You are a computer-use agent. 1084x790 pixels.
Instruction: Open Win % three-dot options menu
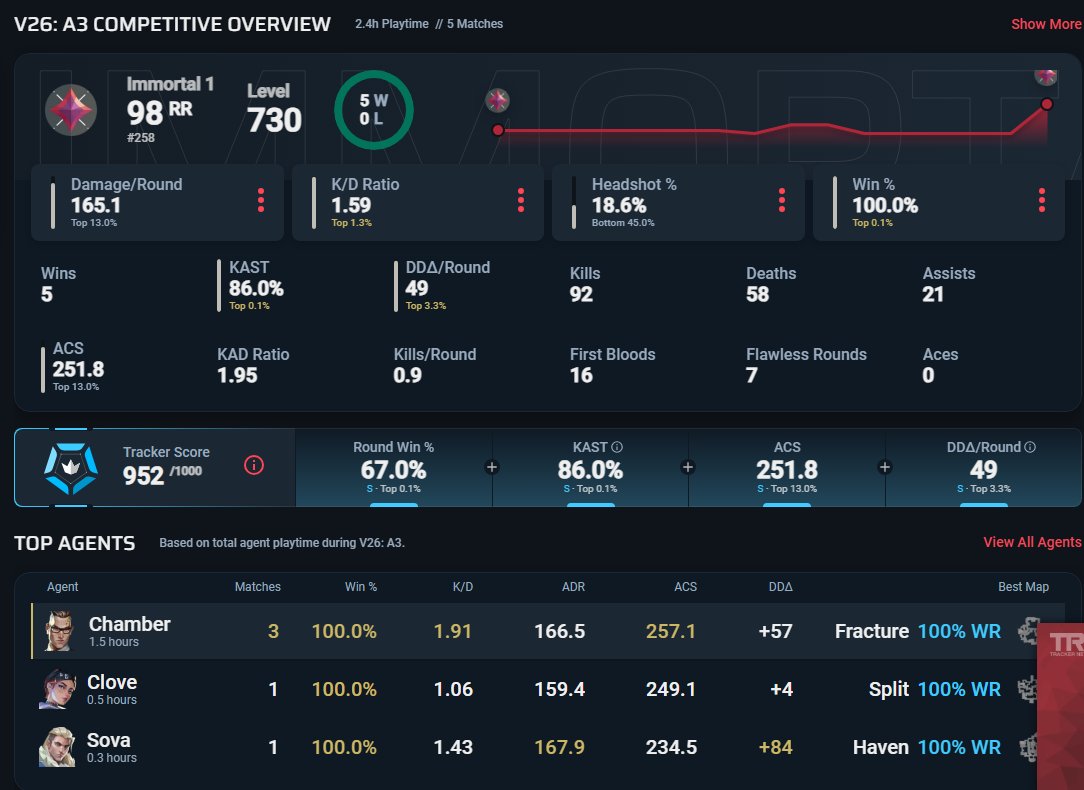pyautogui.click(x=1041, y=200)
